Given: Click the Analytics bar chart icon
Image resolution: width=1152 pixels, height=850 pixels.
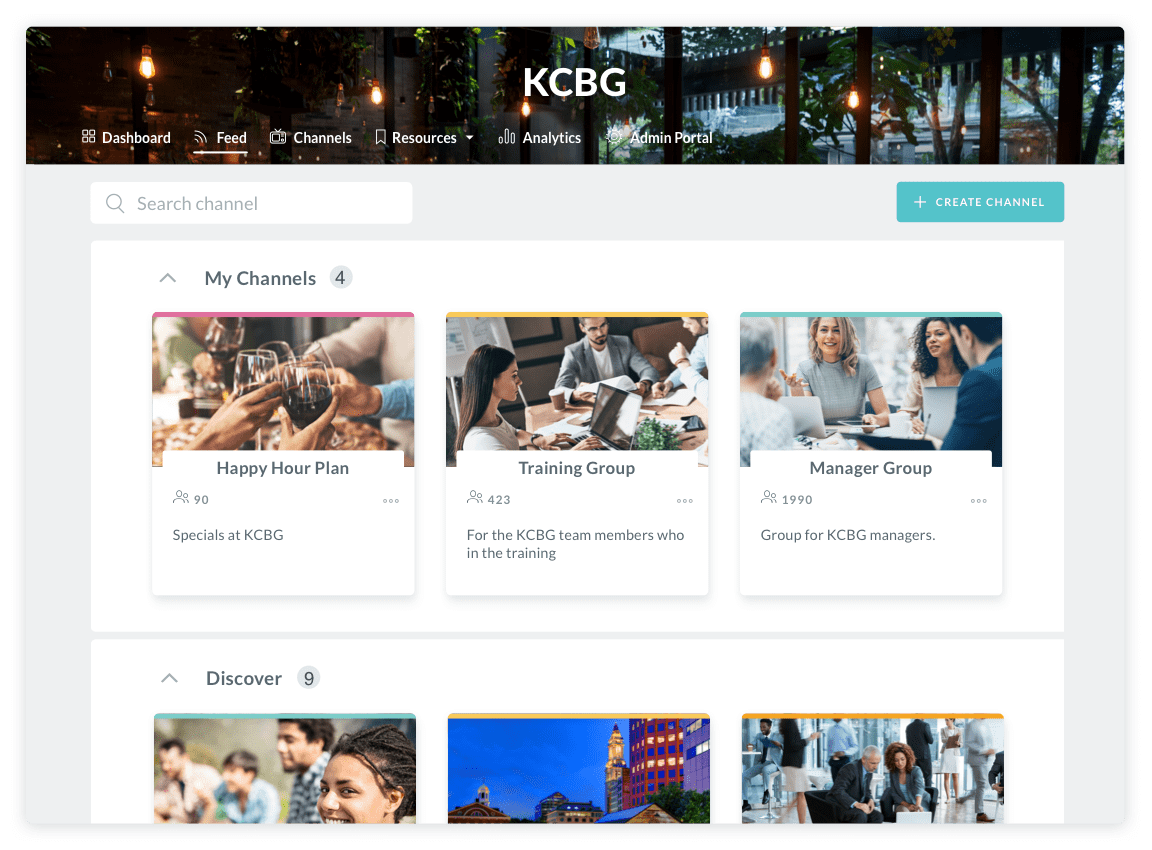Looking at the screenshot, I should [x=506, y=137].
